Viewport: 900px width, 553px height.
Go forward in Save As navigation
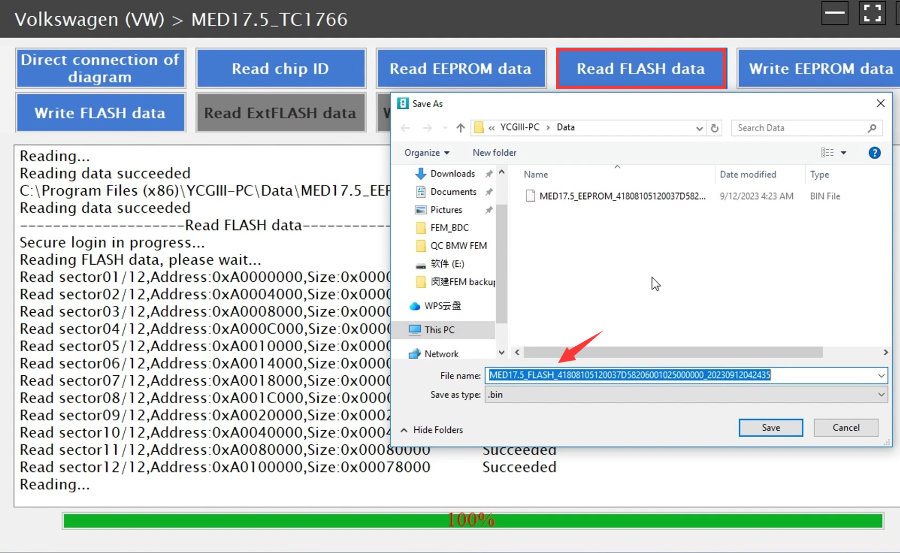pyautogui.click(x=428, y=127)
